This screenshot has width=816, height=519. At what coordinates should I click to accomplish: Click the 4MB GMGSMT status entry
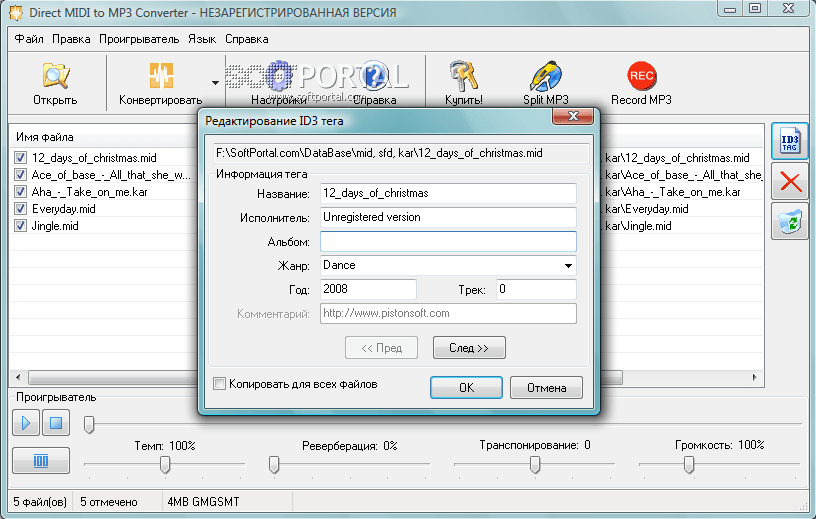(x=203, y=502)
